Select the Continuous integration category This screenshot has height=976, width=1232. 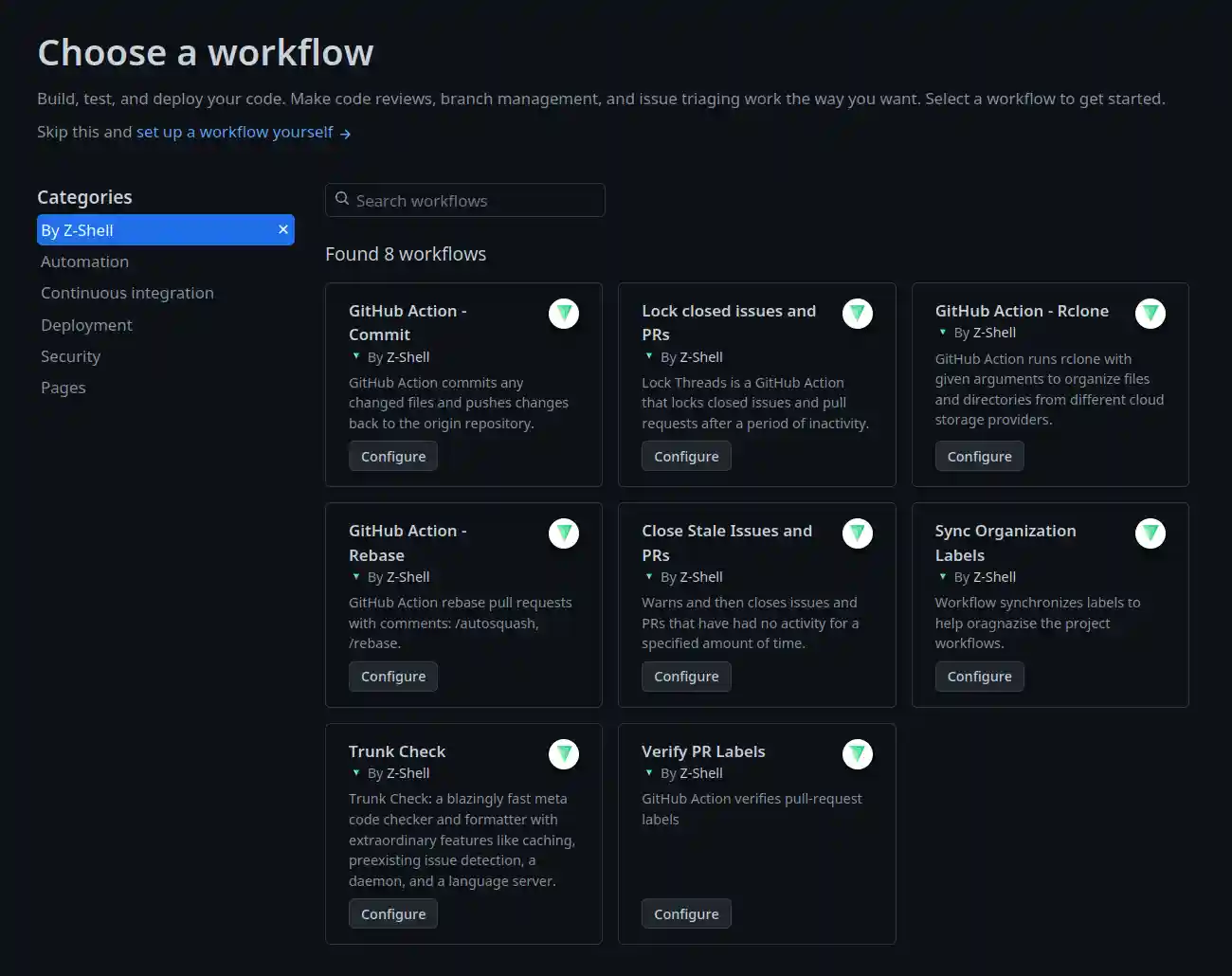(127, 293)
